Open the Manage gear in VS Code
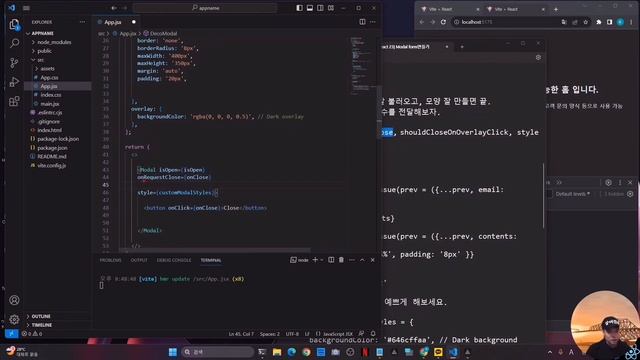640x360 pixels. pos(14,319)
